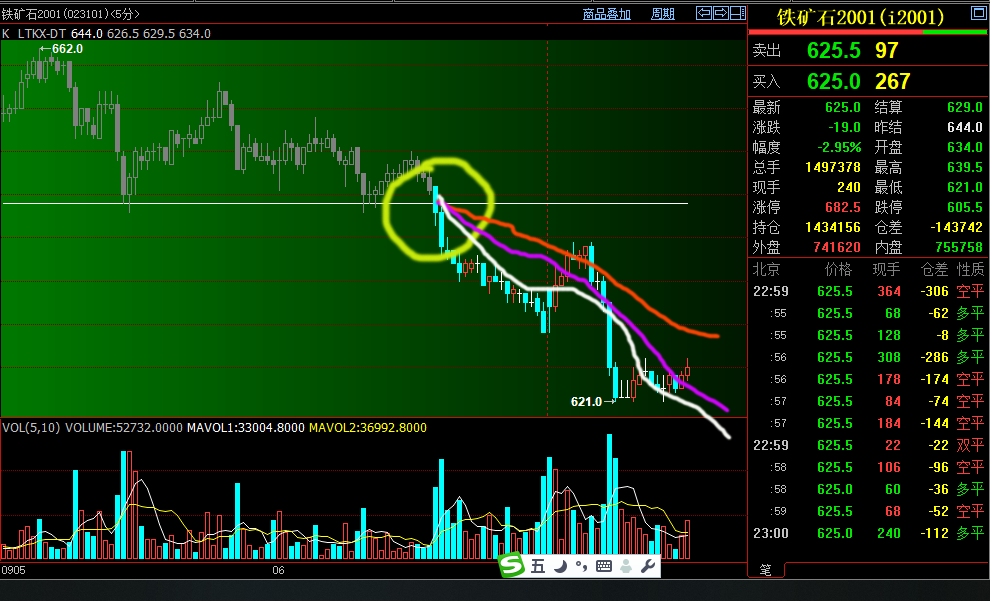Click the 卖出 sell price 625.5
Screen dimensions: 990x601
pos(834,51)
